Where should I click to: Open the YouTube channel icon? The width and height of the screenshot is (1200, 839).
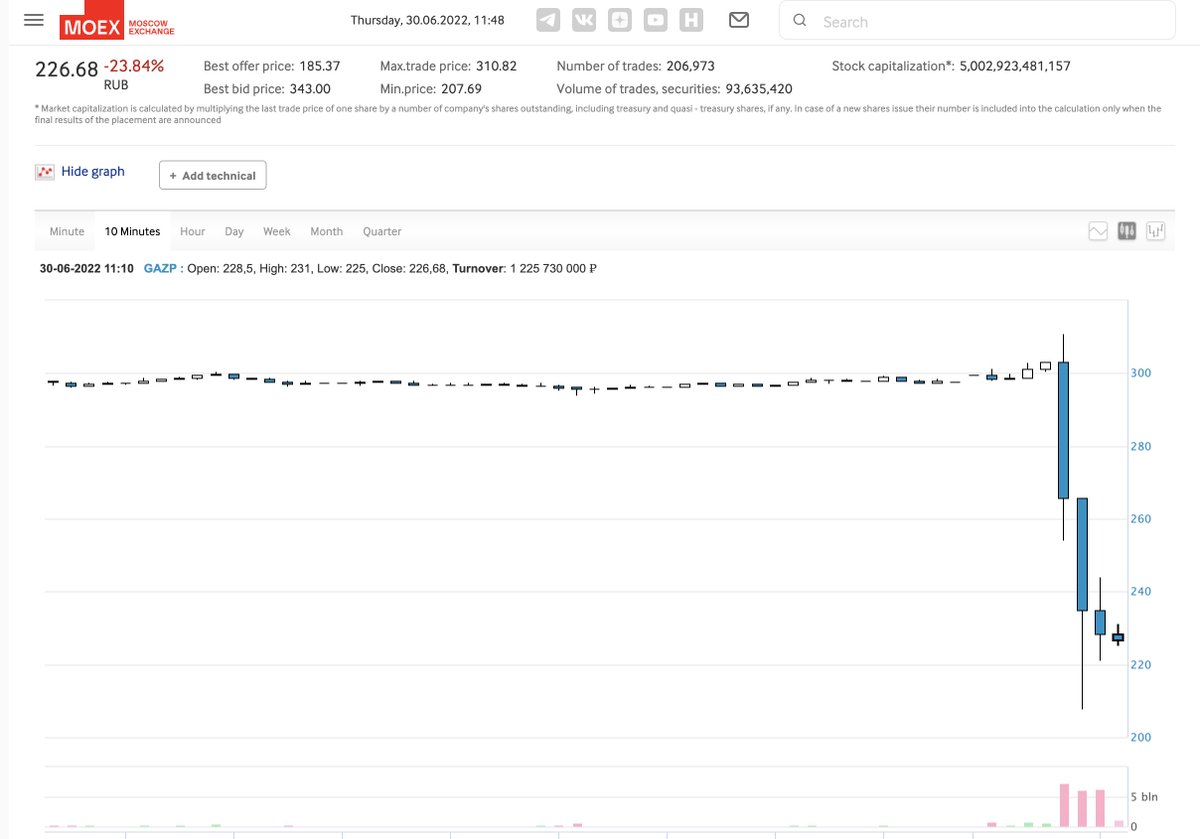[x=655, y=19]
